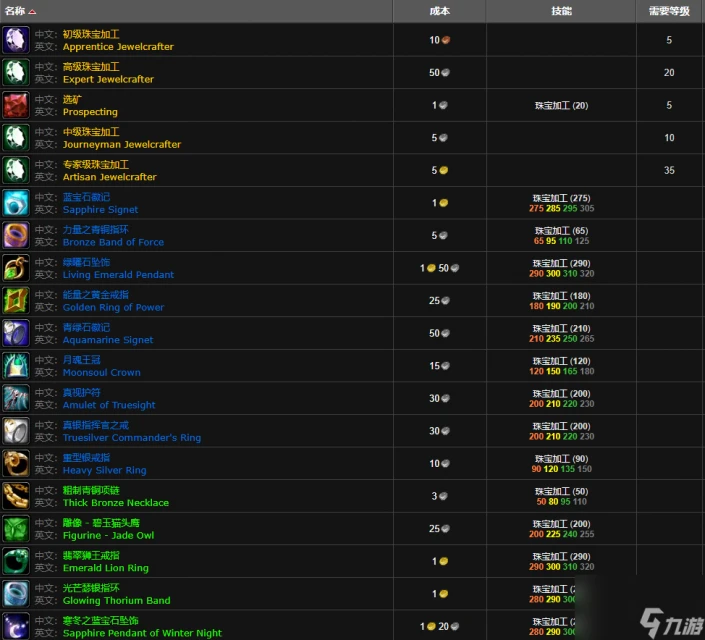Sort by the 需要等级 column header
705x640 pixels.
669,11
